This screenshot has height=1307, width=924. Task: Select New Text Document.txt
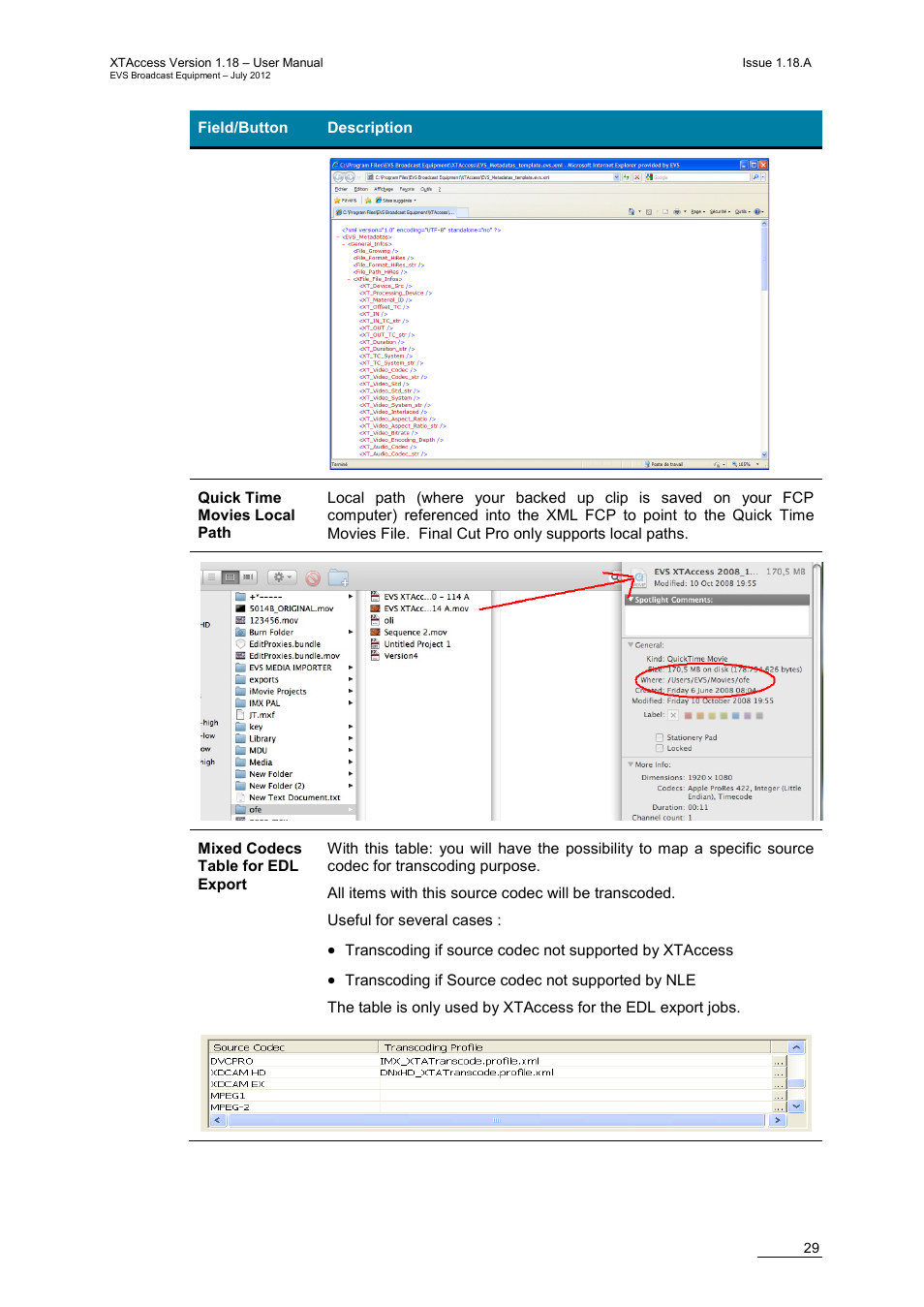point(289,797)
